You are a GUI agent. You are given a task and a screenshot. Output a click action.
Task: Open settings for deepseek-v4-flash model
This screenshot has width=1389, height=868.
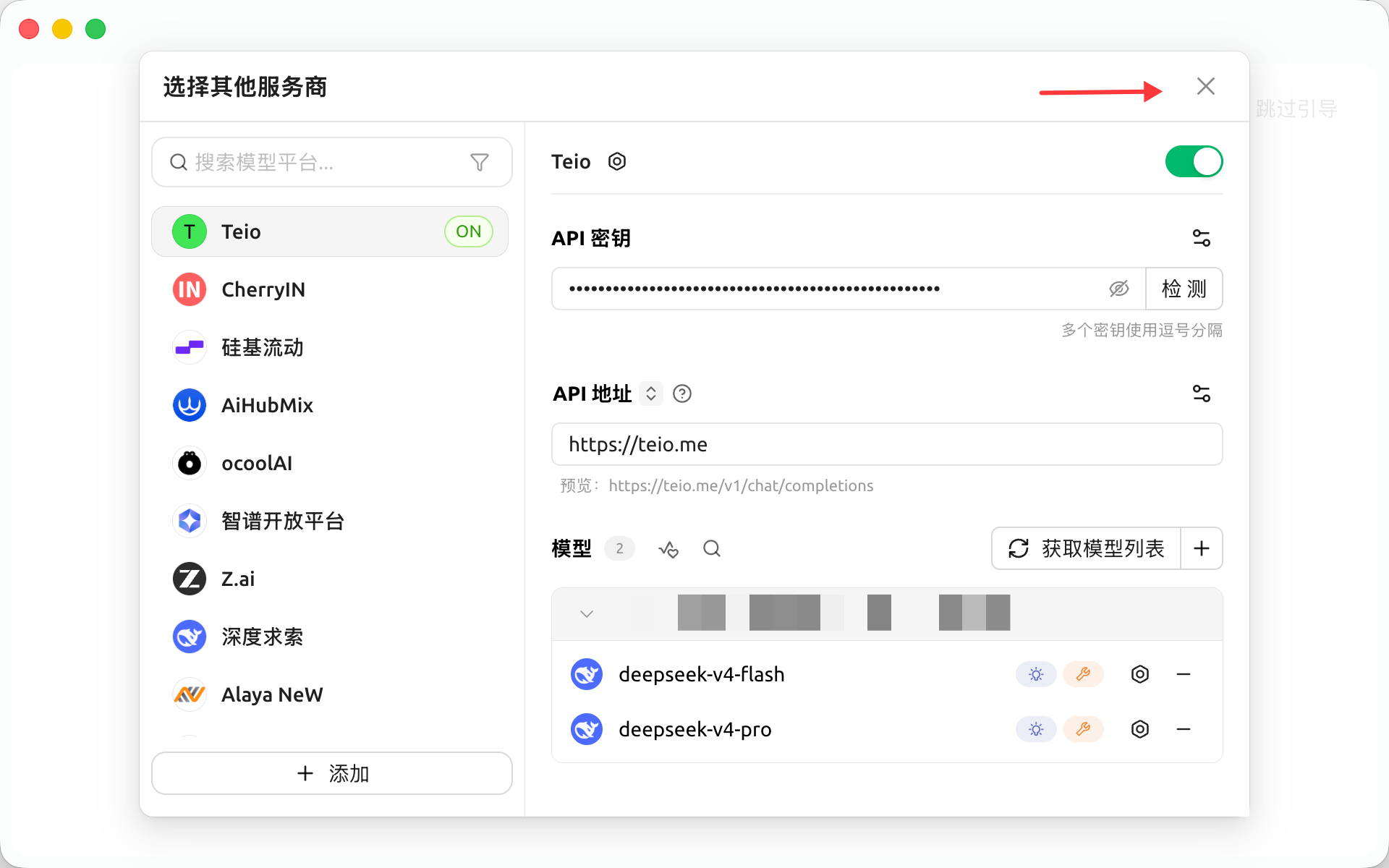click(1140, 674)
